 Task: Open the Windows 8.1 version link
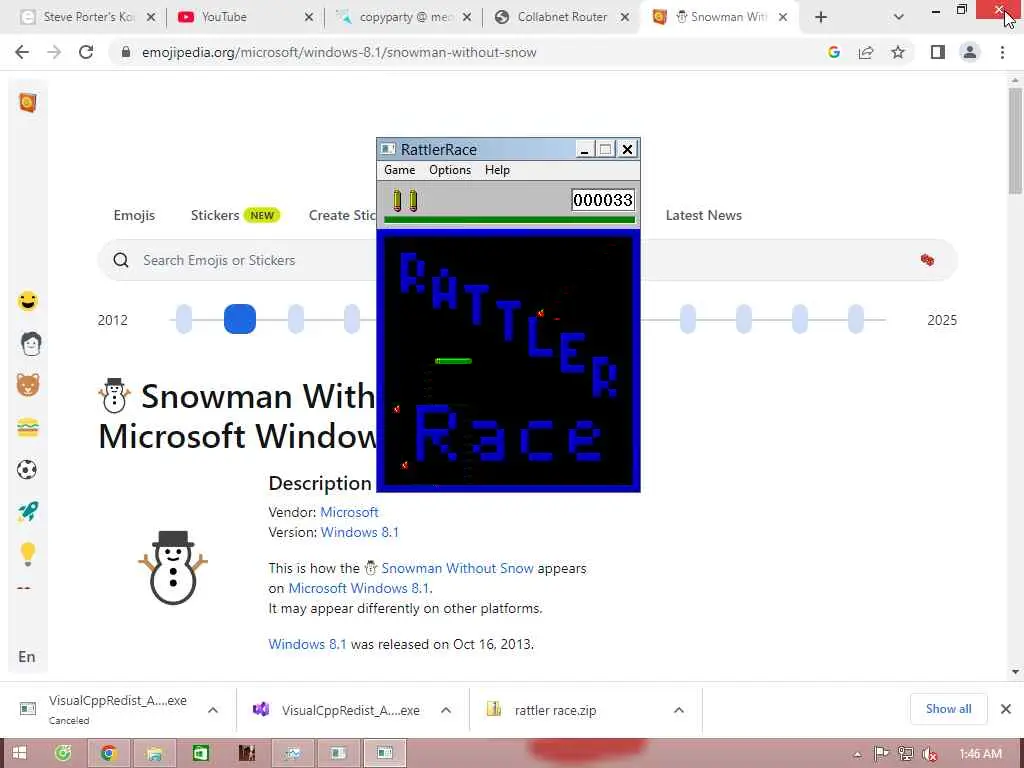(x=359, y=532)
